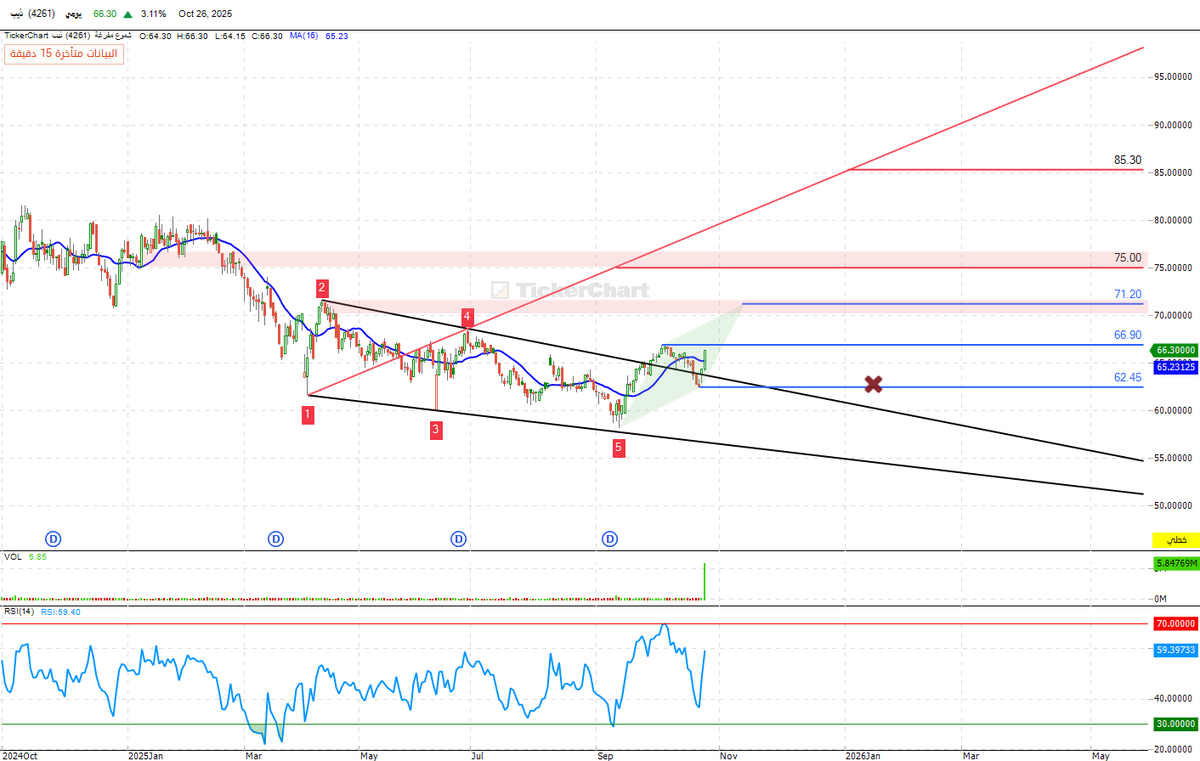1200x761 pixels.
Task: Select the red wave label 4
Action: pyautogui.click(x=467, y=317)
